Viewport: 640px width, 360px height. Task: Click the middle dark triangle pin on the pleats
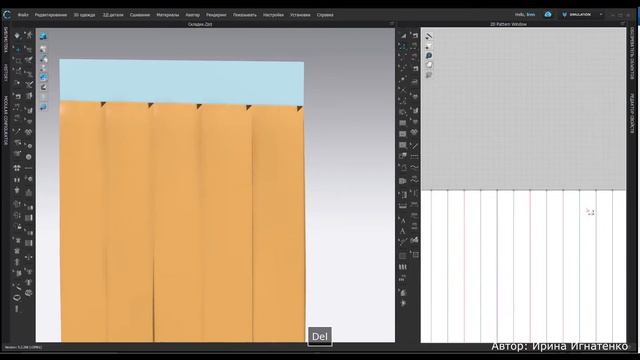click(x=199, y=107)
